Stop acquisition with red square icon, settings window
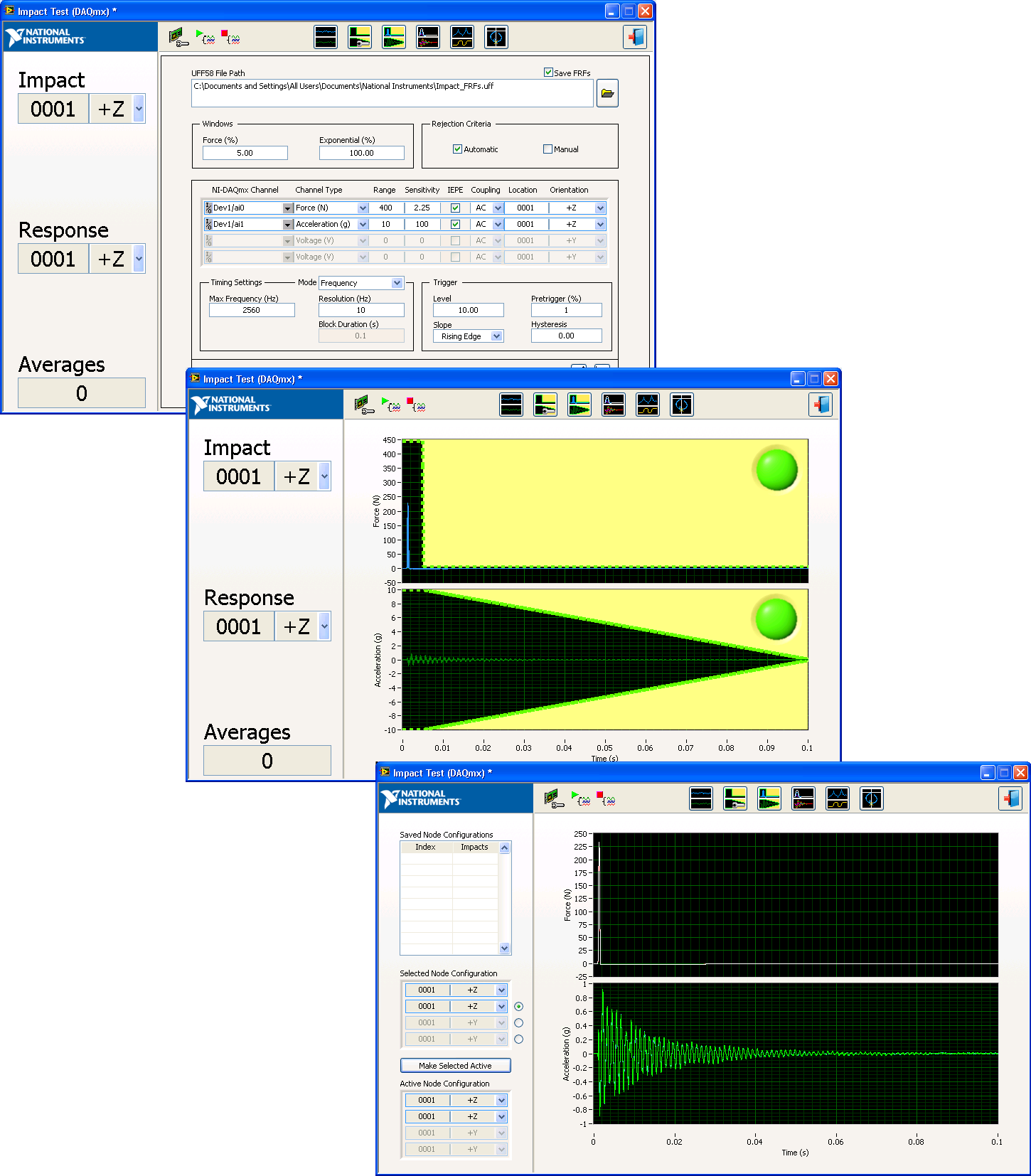 click(230, 38)
